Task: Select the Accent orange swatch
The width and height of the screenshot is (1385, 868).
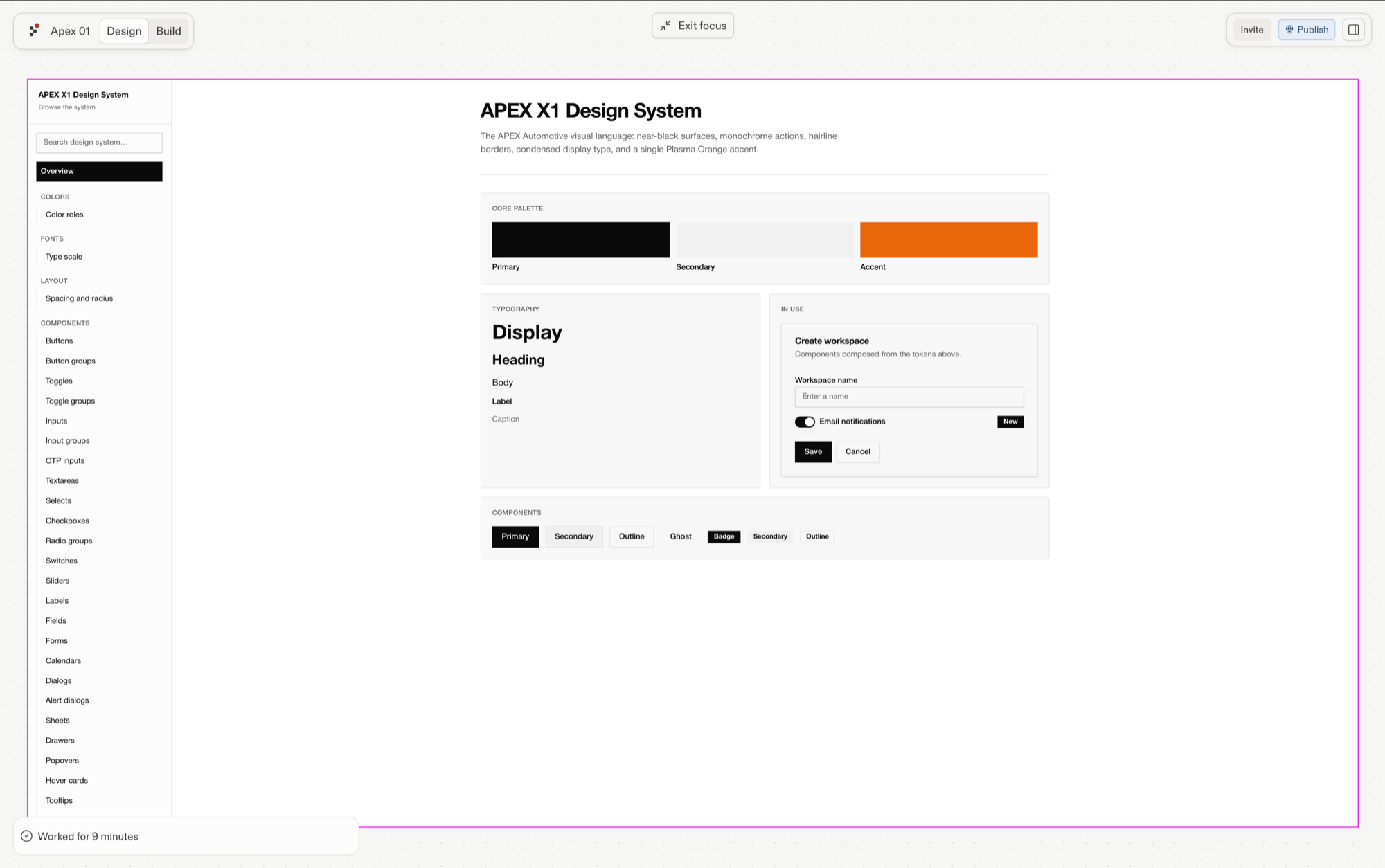Action: coord(949,239)
